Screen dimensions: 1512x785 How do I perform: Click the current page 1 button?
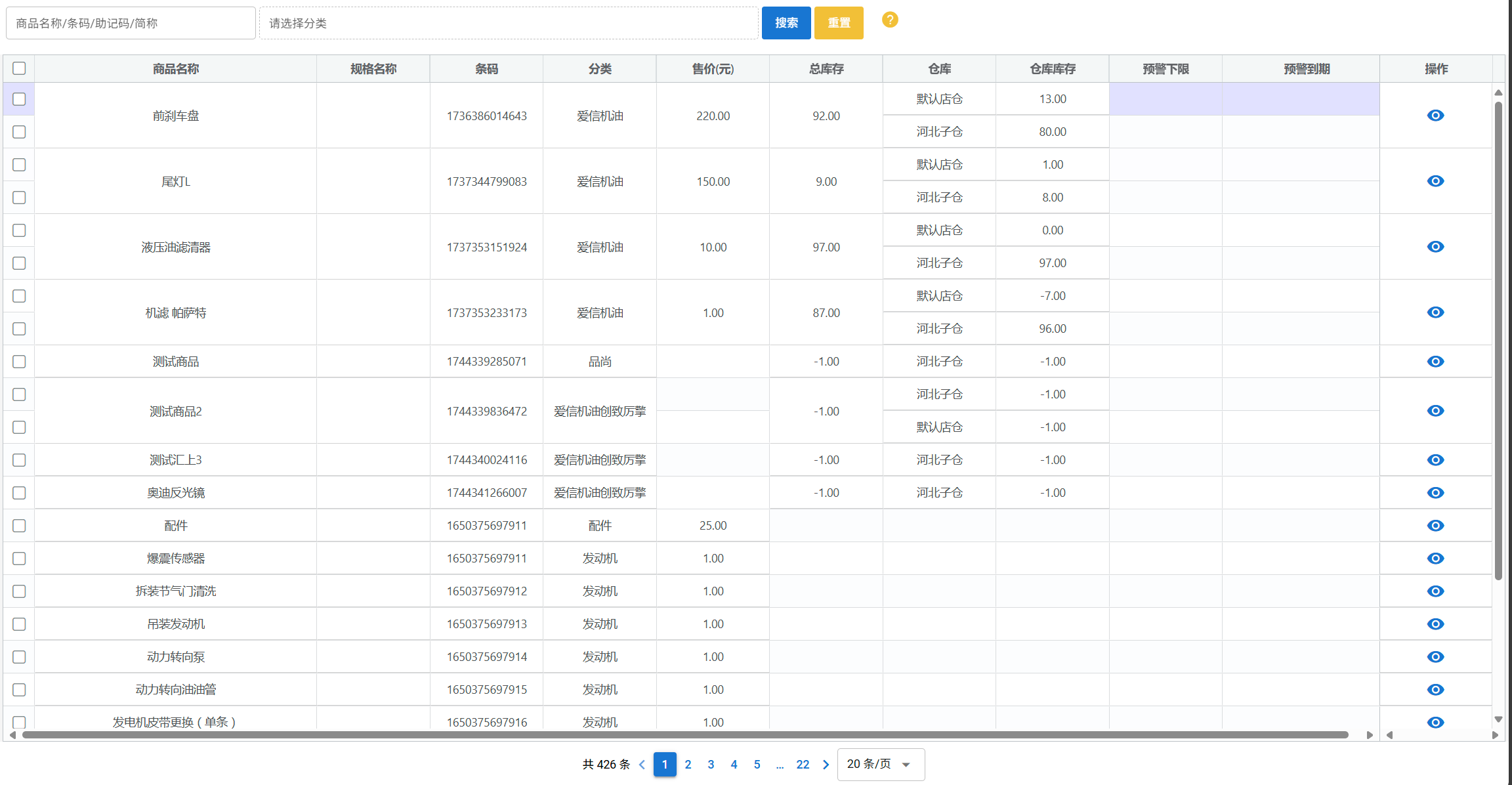(x=665, y=765)
